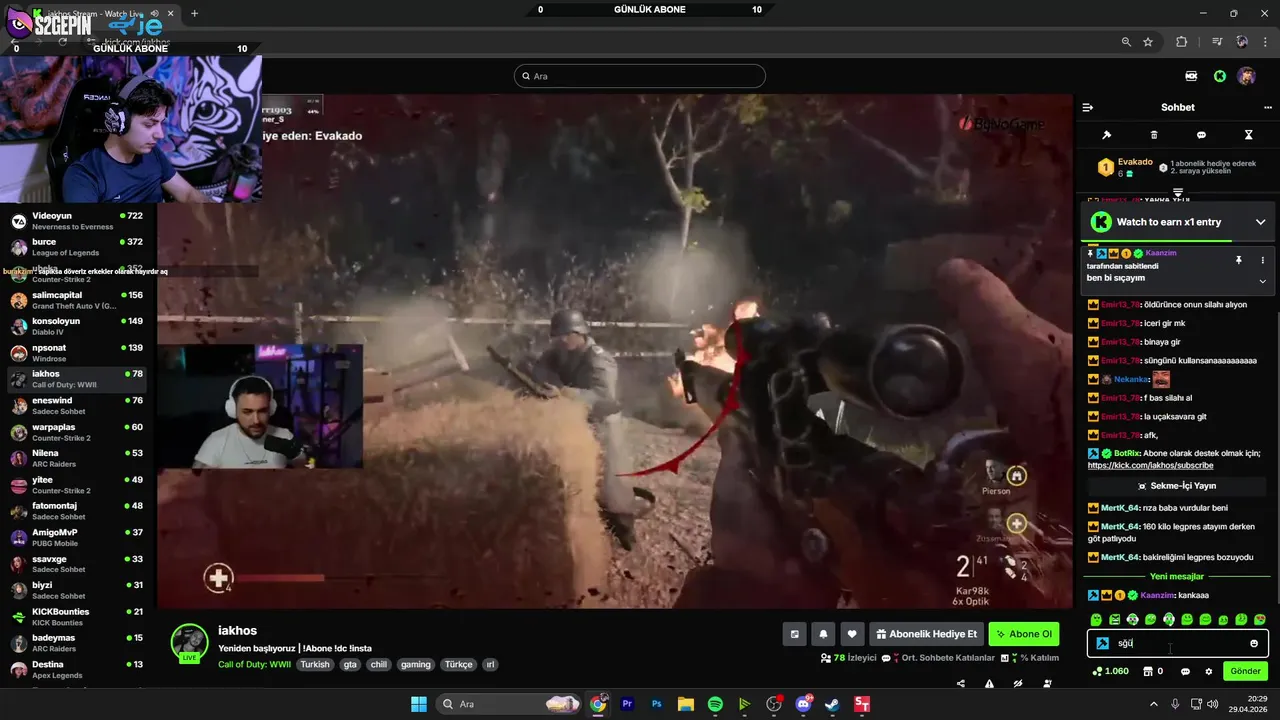Click the 78 İzleyici viewer count
The image size is (1280, 720).
[x=847, y=658]
